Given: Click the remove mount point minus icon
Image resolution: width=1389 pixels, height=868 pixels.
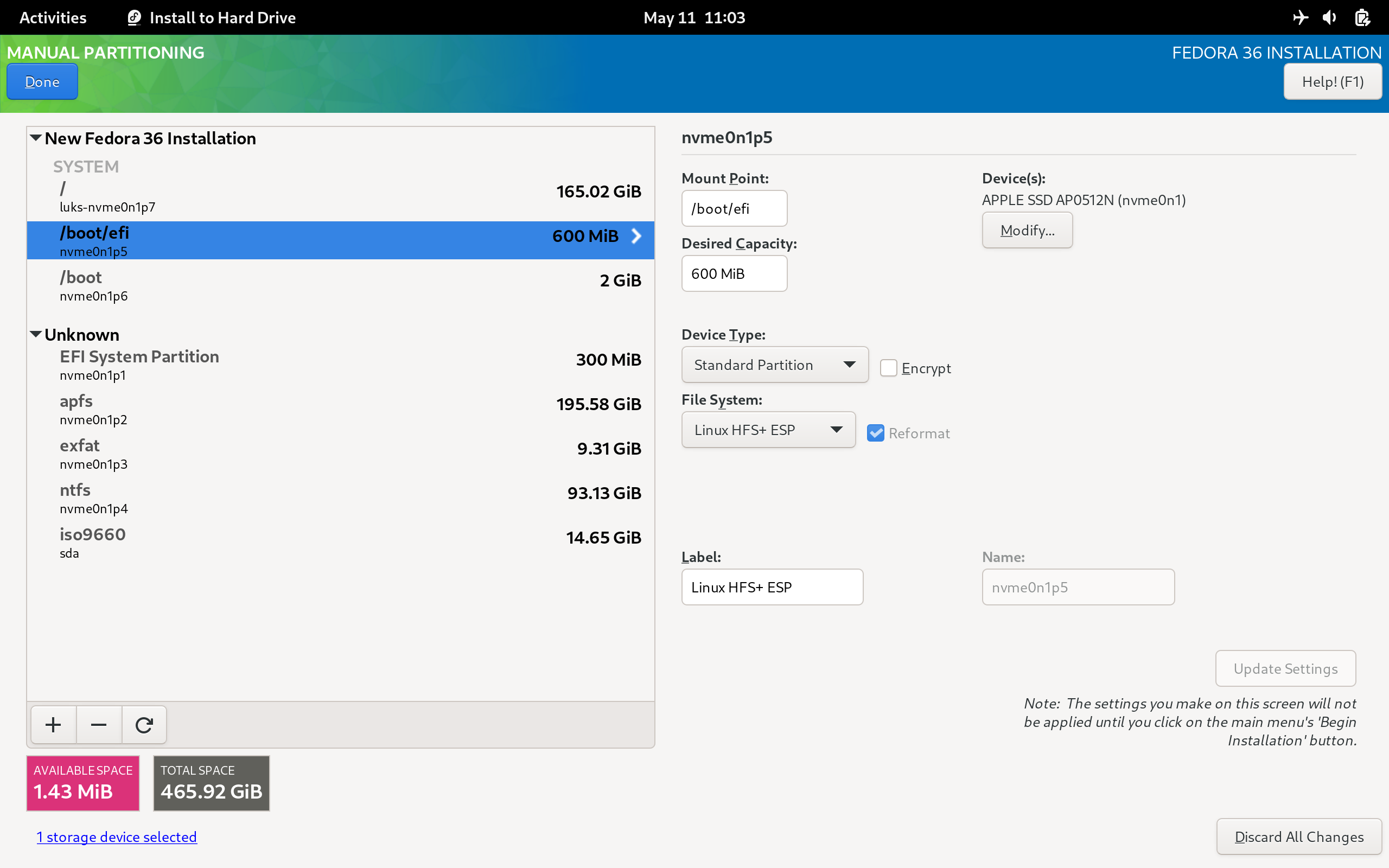Looking at the screenshot, I should (x=99, y=724).
